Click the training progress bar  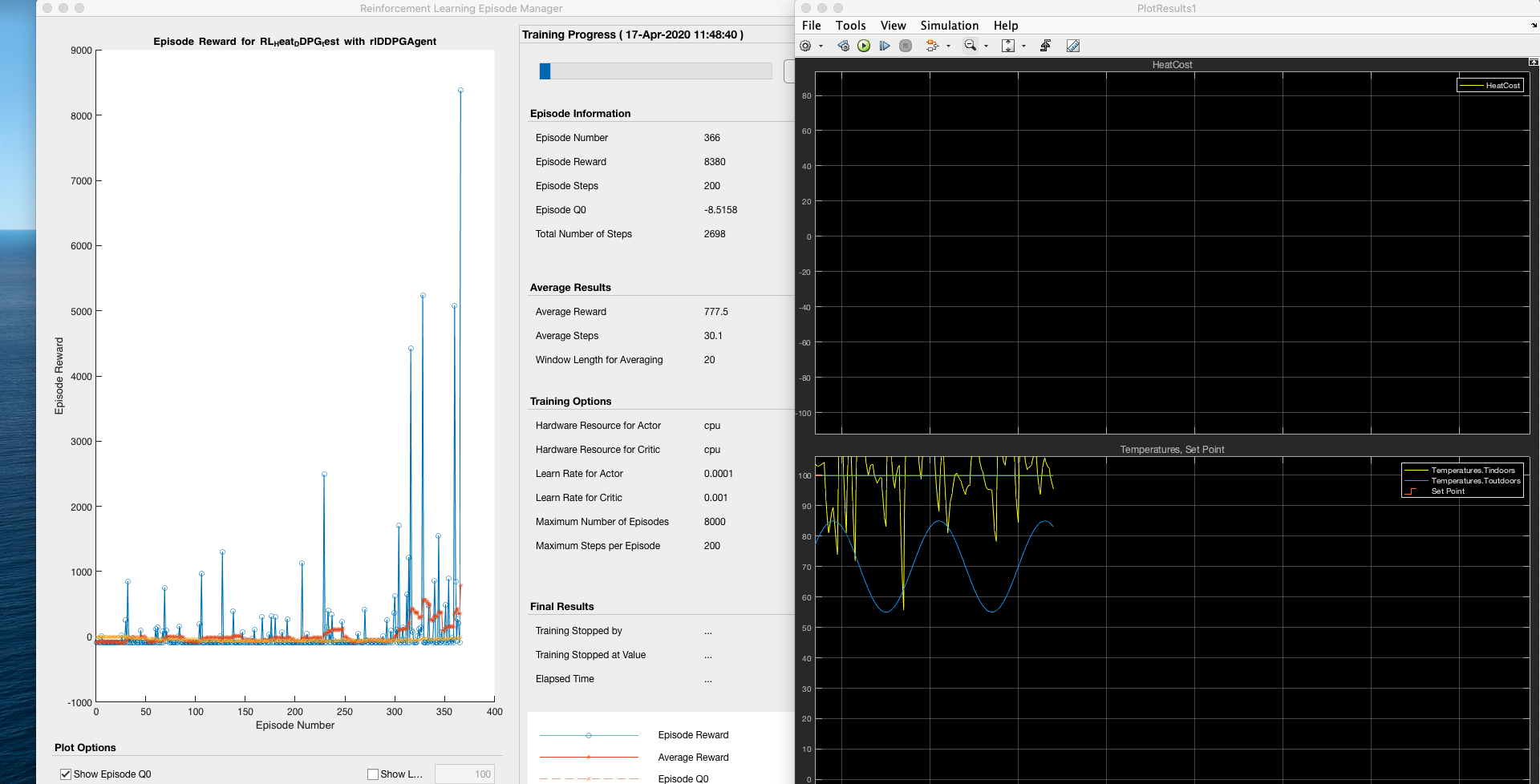coord(655,71)
